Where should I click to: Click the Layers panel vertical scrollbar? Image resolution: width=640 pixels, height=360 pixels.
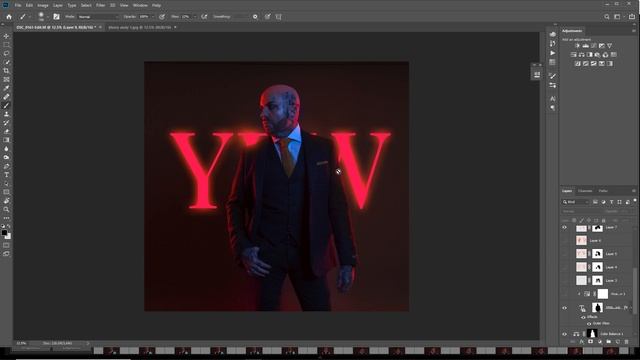(634, 290)
